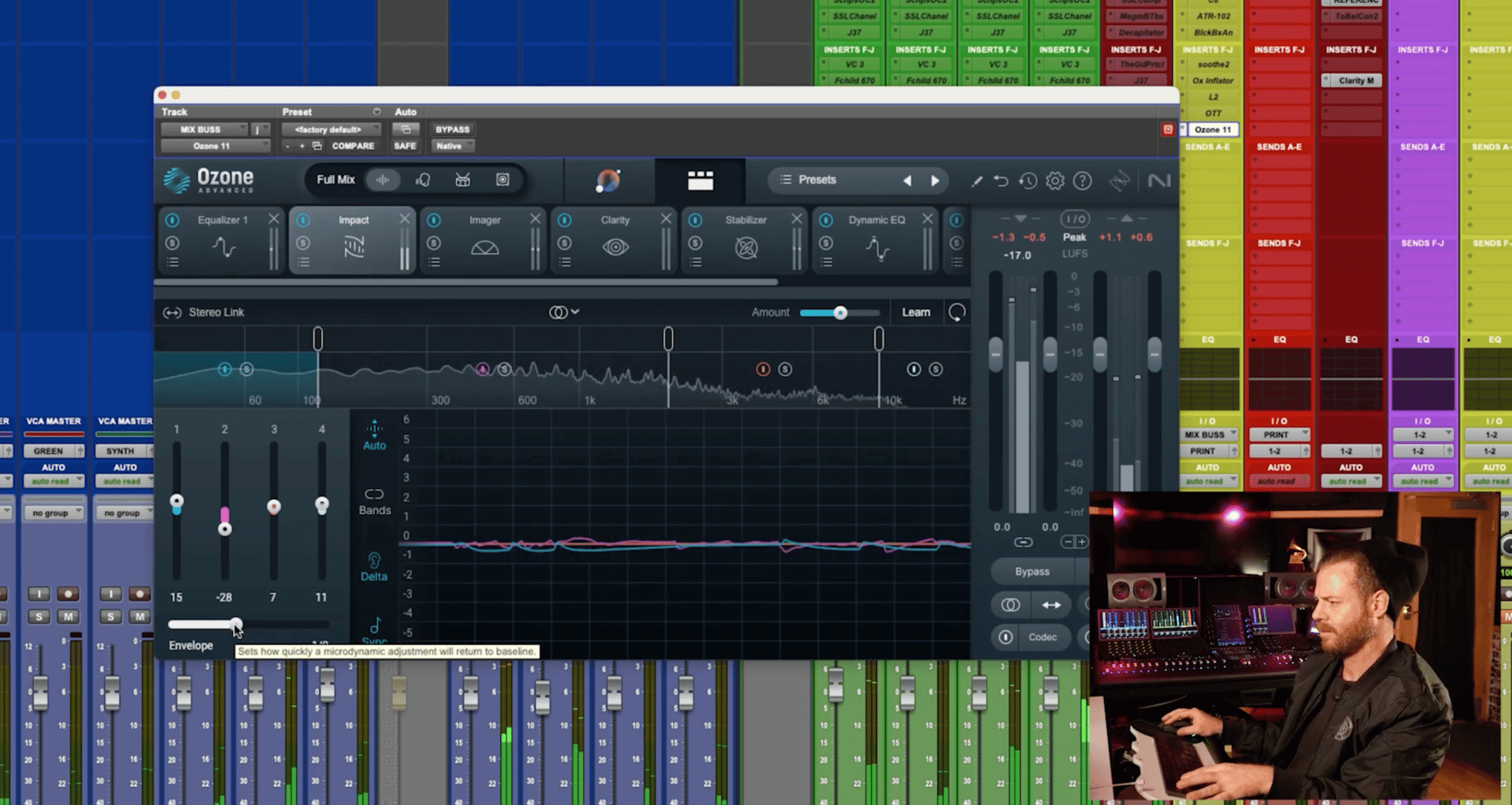Adjust the Amount slider

click(x=839, y=313)
